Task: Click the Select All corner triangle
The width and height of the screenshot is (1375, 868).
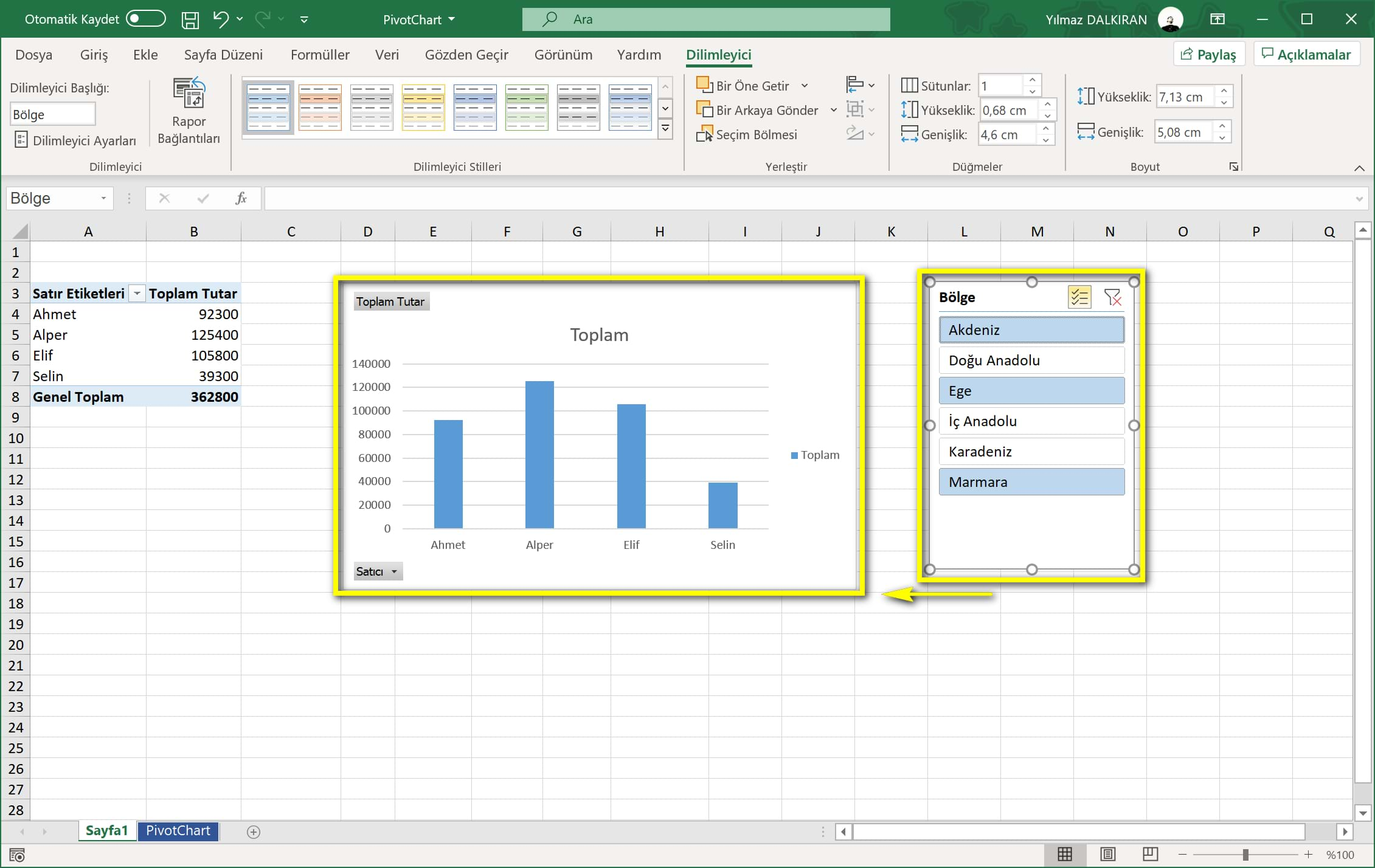Action: click(x=20, y=231)
